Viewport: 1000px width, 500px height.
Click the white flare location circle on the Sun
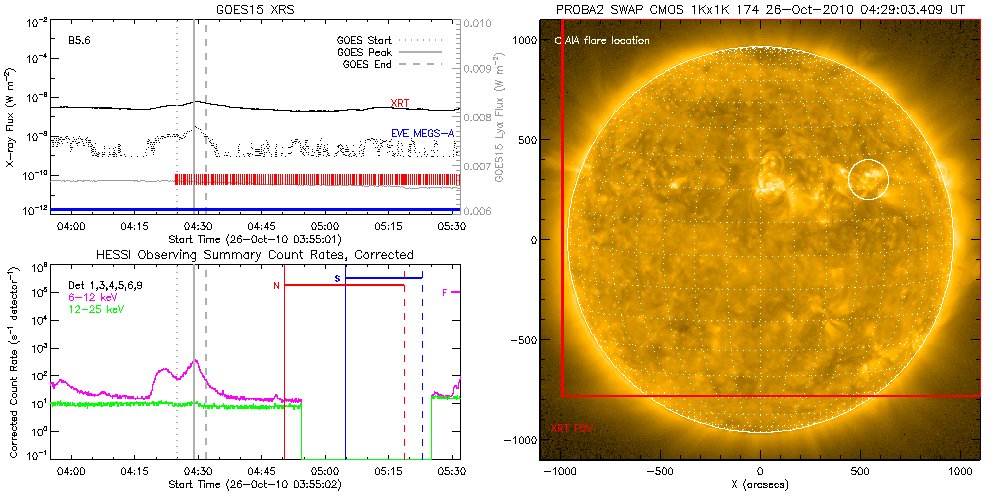pos(868,178)
